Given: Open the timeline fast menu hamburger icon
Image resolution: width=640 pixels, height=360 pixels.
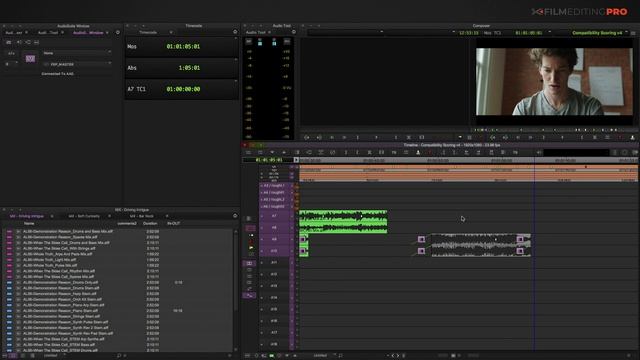Looking at the screenshot, I should click(248, 152).
